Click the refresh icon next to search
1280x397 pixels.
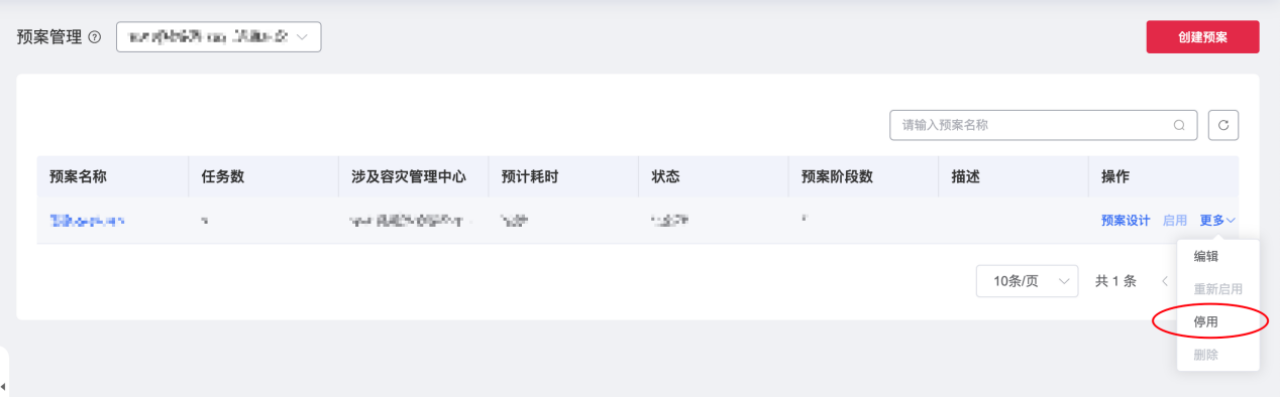tap(1223, 125)
